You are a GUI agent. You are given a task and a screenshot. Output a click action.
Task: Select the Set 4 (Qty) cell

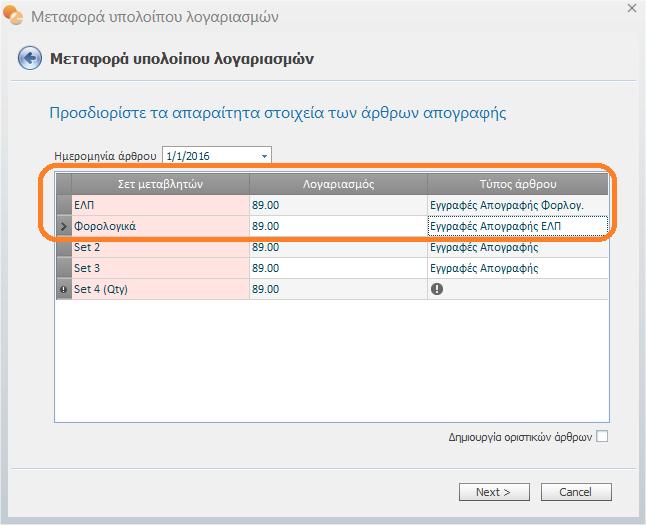(x=160, y=289)
